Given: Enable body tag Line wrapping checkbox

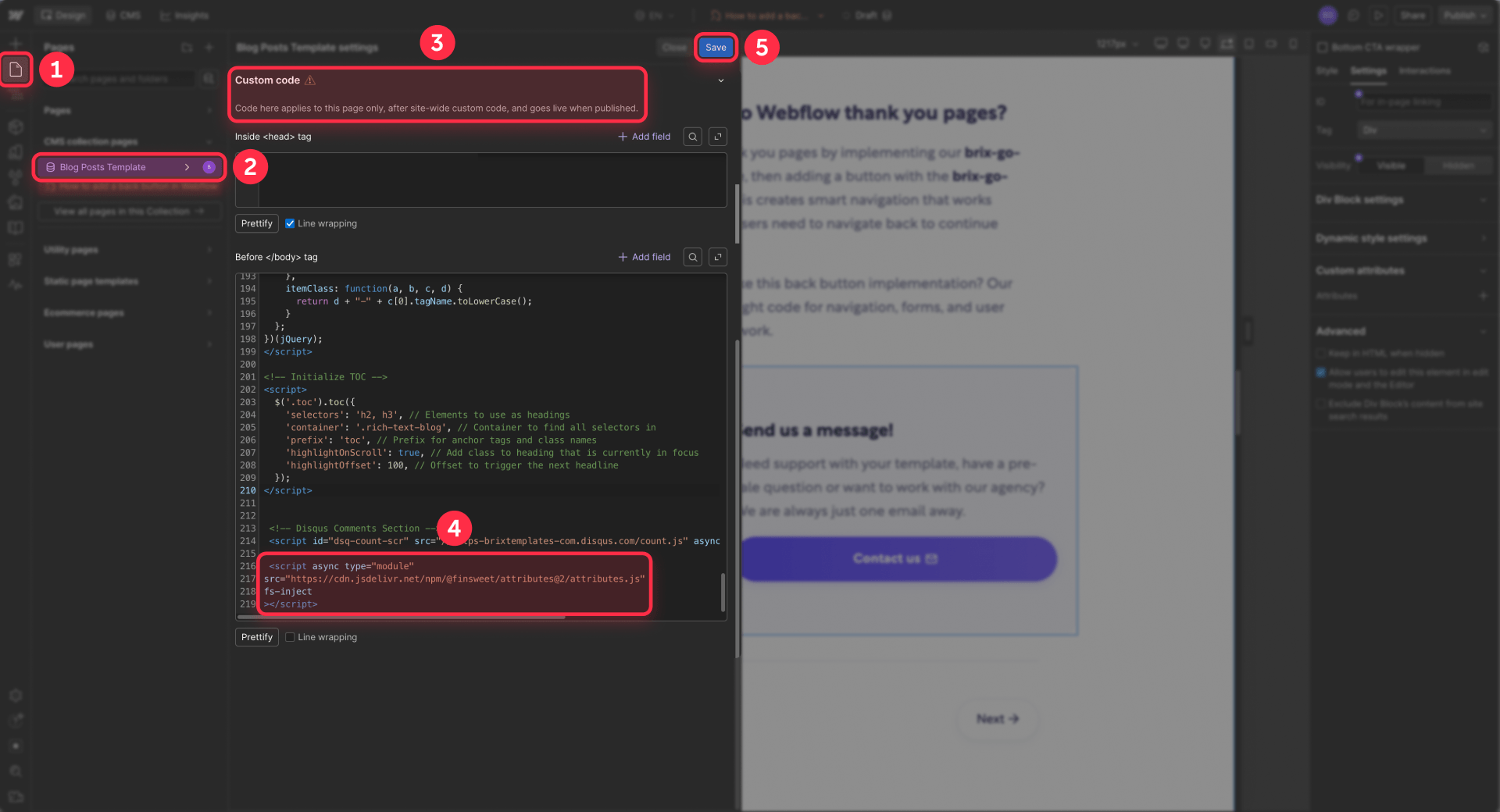Looking at the screenshot, I should [290, 637].
